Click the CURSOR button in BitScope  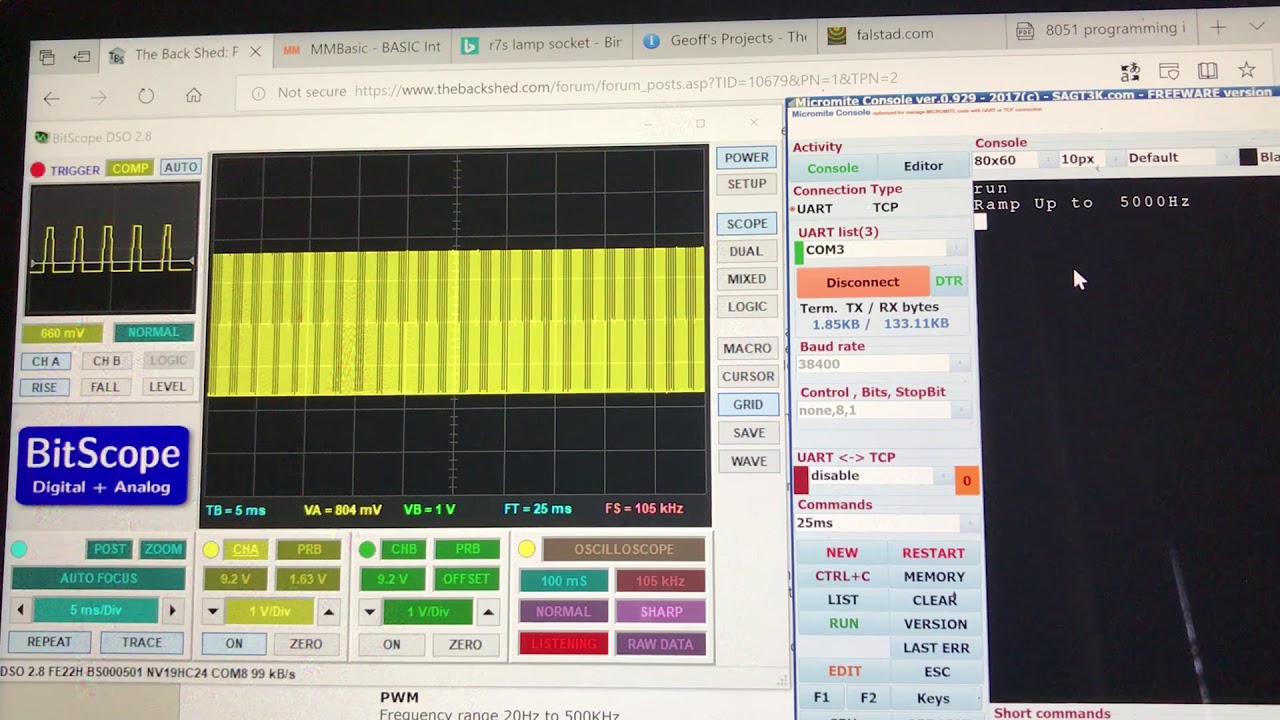[748, 376]
